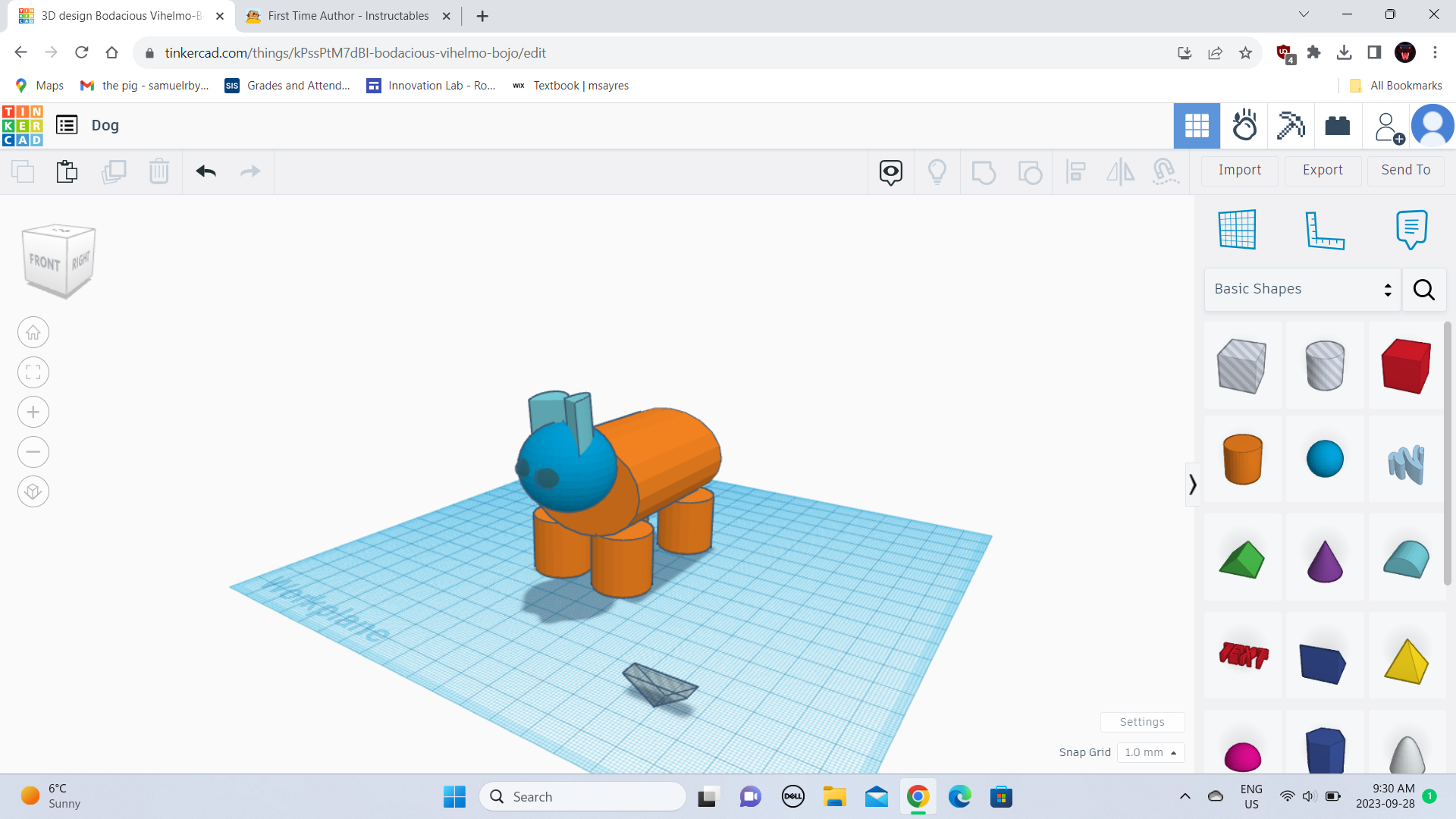Open the Notes annotation tool
The width and height of the screenshot is (1456, 819).
click(1410, 230)
